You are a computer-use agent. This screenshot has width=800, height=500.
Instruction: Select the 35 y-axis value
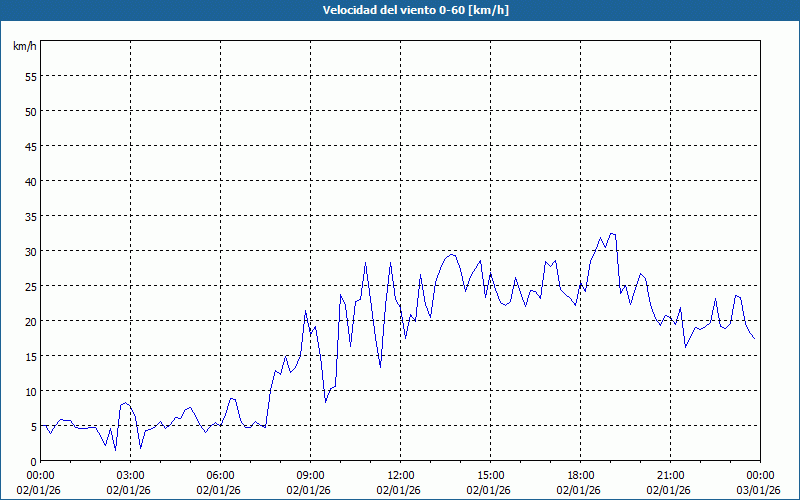[x=30, y=216]
